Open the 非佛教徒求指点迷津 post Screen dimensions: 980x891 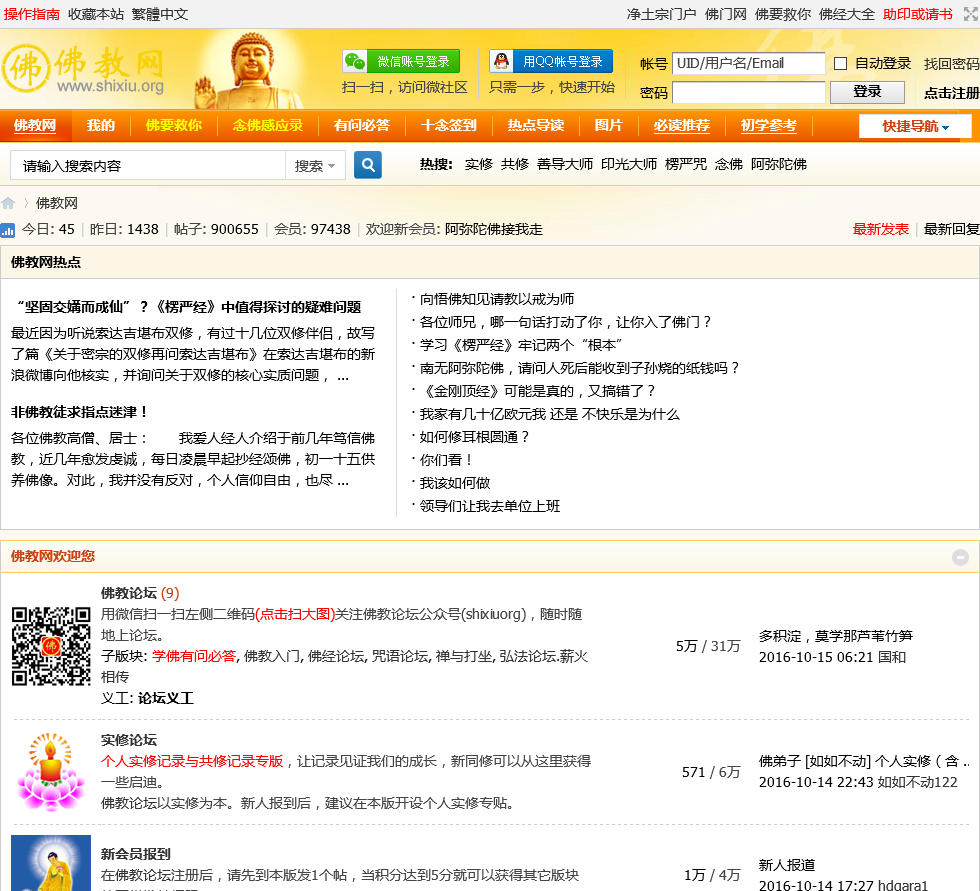tap(79, 412)
